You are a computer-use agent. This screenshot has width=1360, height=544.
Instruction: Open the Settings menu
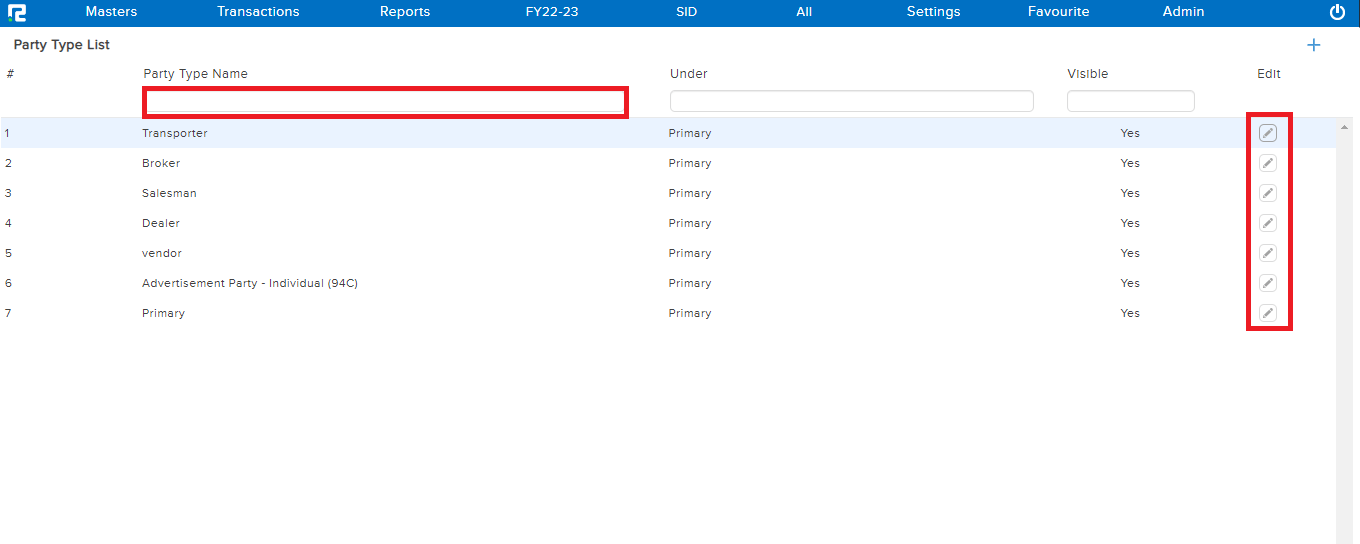(933, 12)
